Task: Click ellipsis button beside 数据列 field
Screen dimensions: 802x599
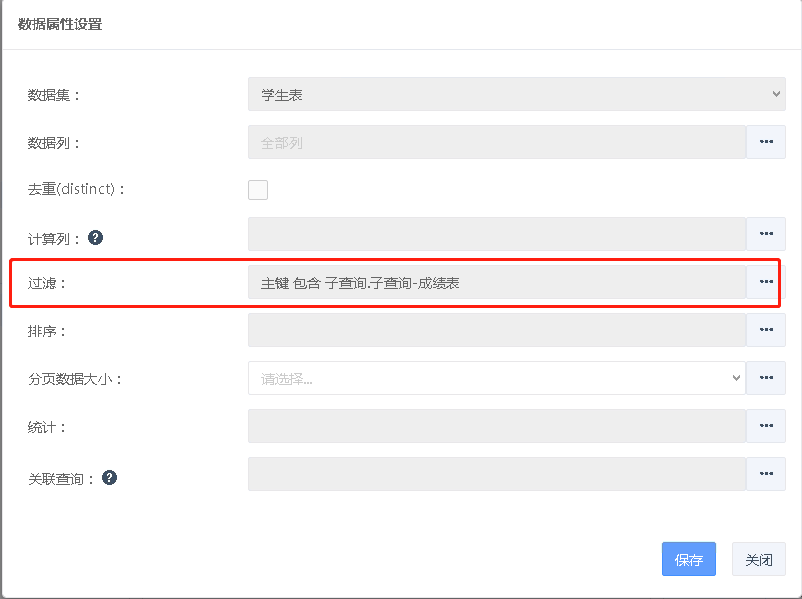Action: tap(766, 142)
